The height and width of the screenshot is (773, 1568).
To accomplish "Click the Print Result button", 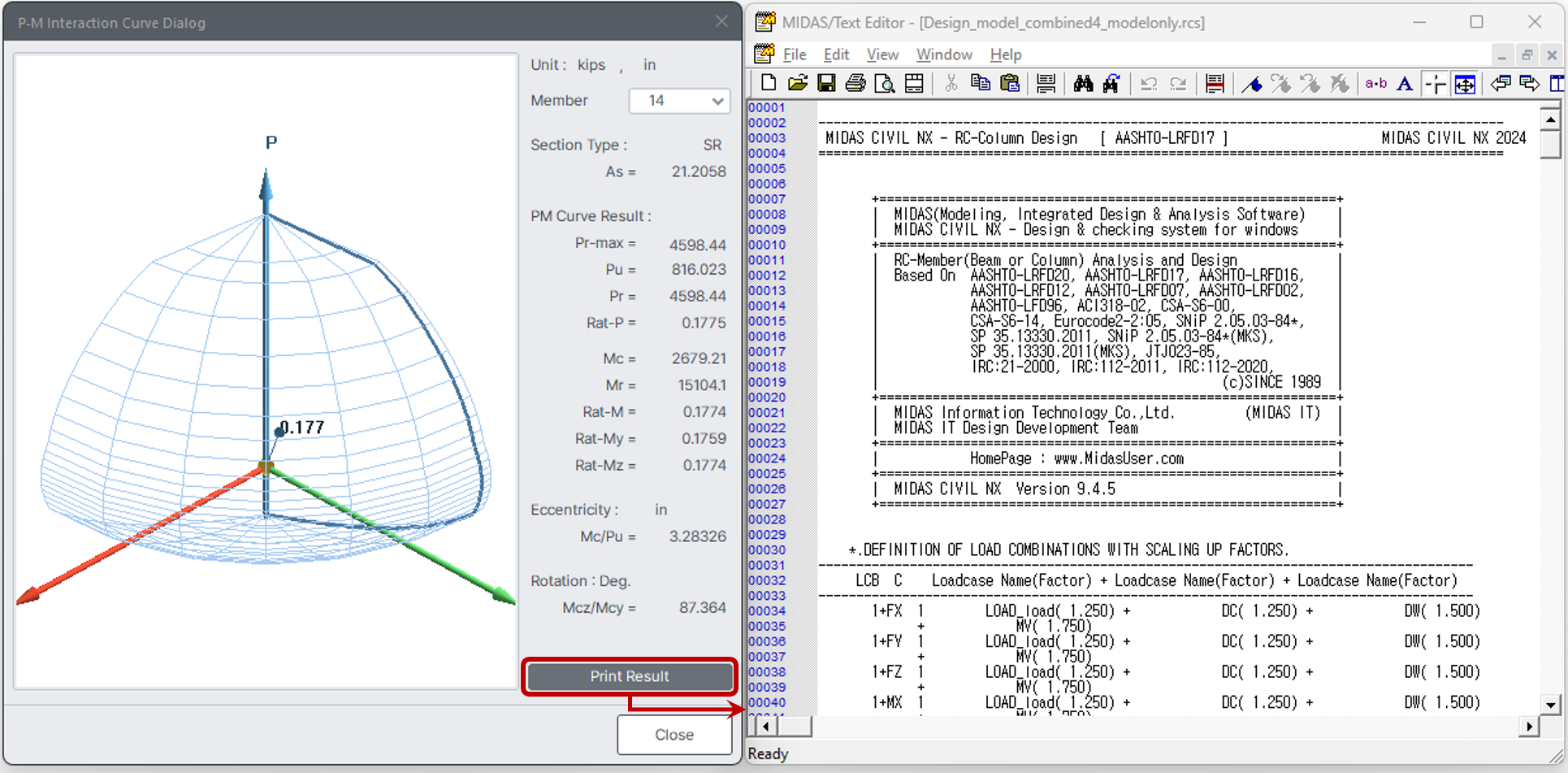I will coord(630,676).
